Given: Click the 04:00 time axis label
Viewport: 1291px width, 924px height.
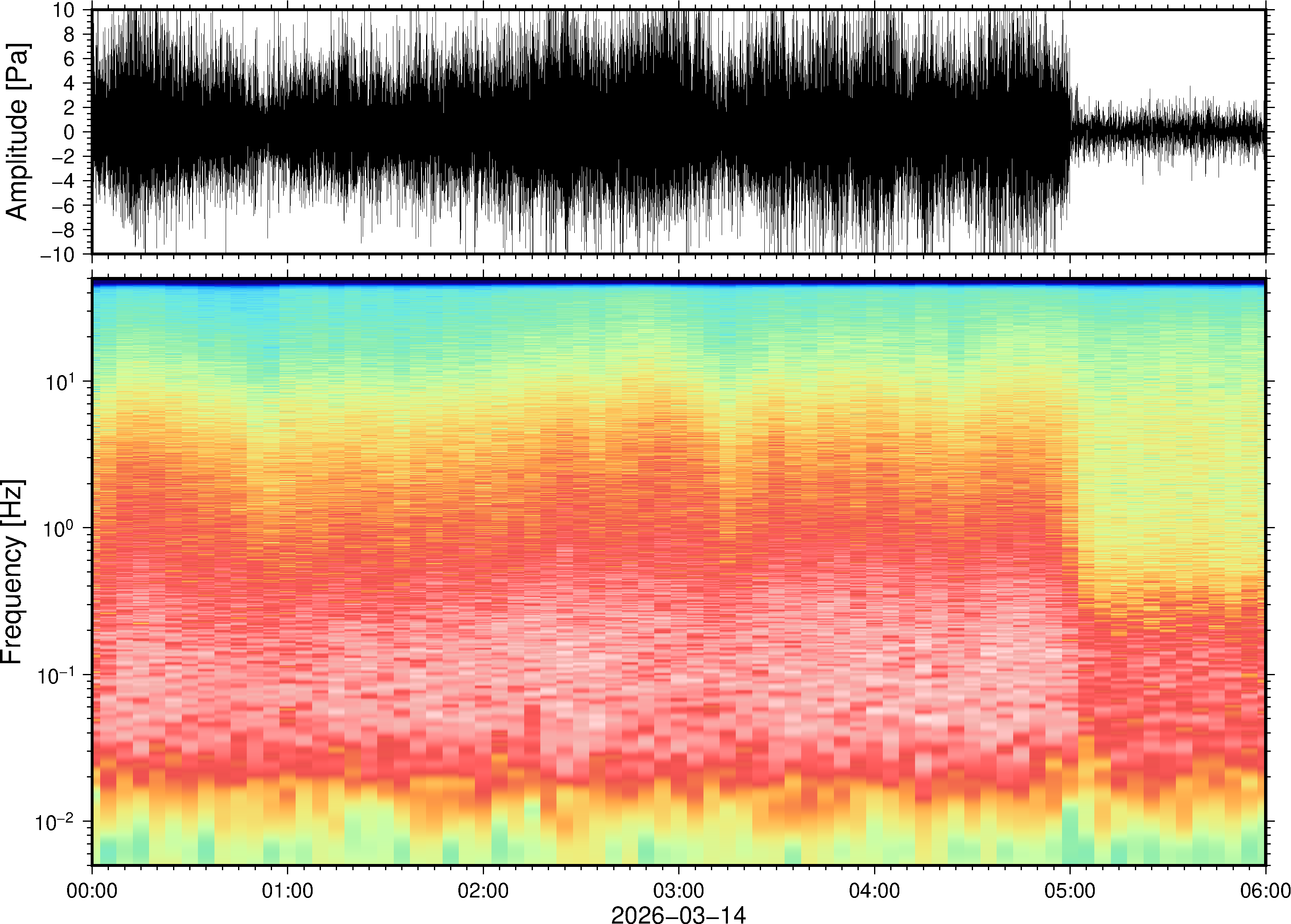Looking at the screenshot, I should coord(874,890).
